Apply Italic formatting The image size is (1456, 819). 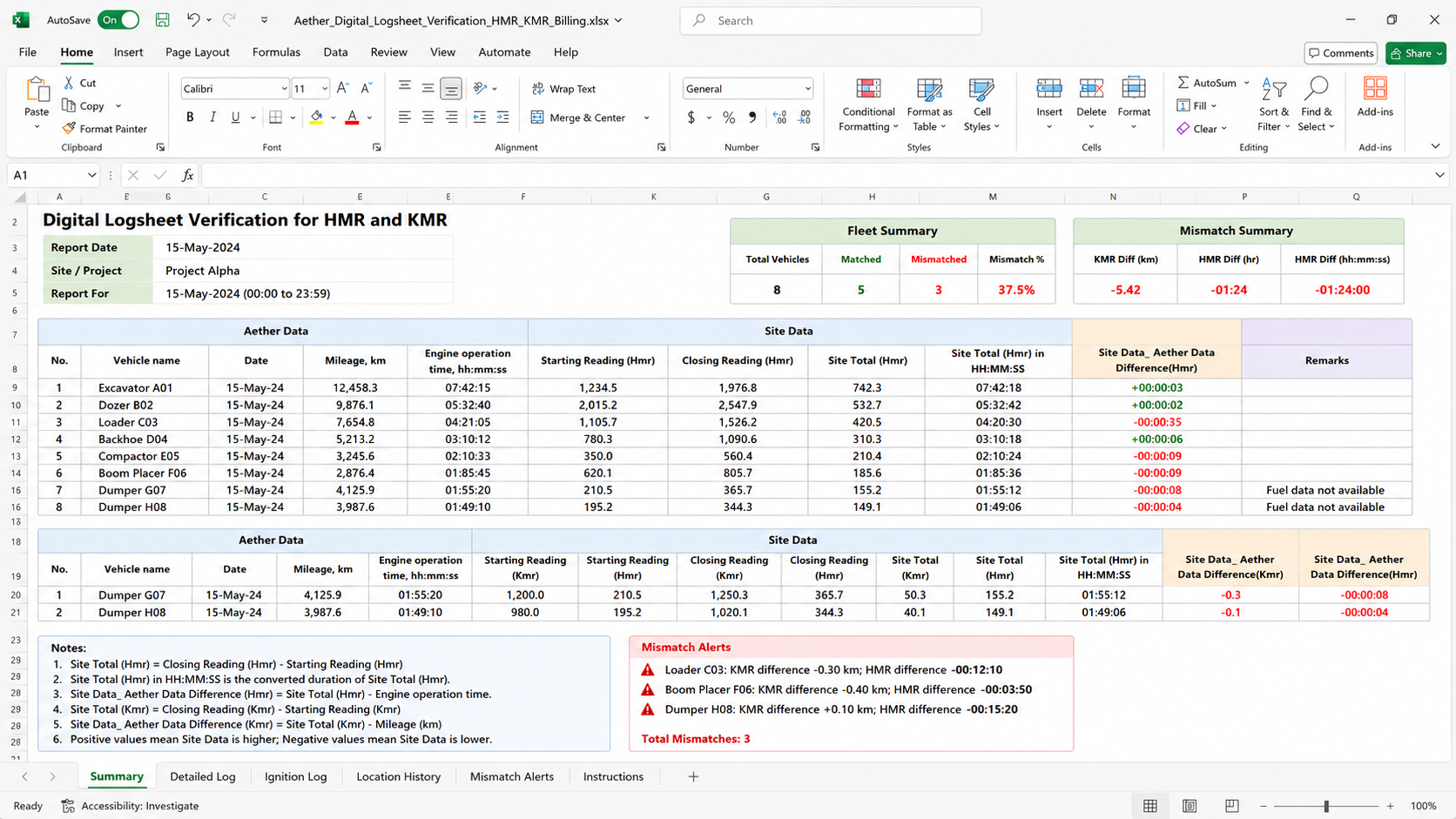coord(212,117)
